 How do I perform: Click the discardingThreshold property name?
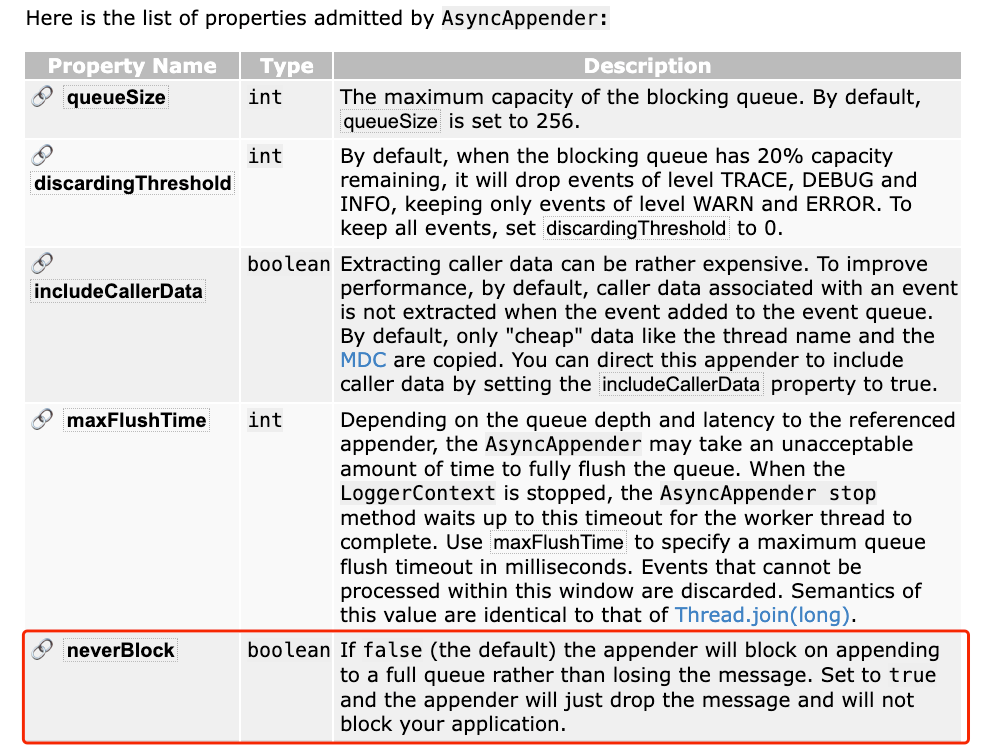click(133, 183)
